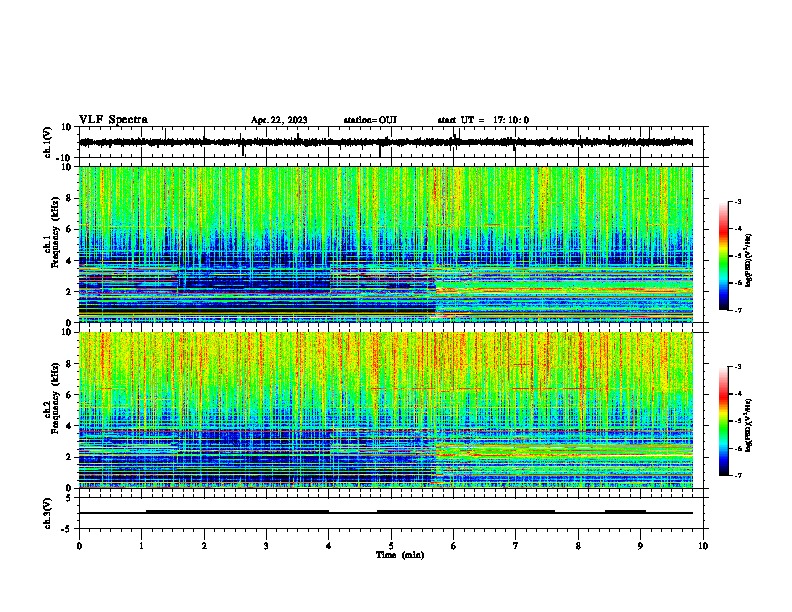Viewport: 792px width, 612px height.
Task: Click the "start UT = 17:10:0" label
Action: 483,120
